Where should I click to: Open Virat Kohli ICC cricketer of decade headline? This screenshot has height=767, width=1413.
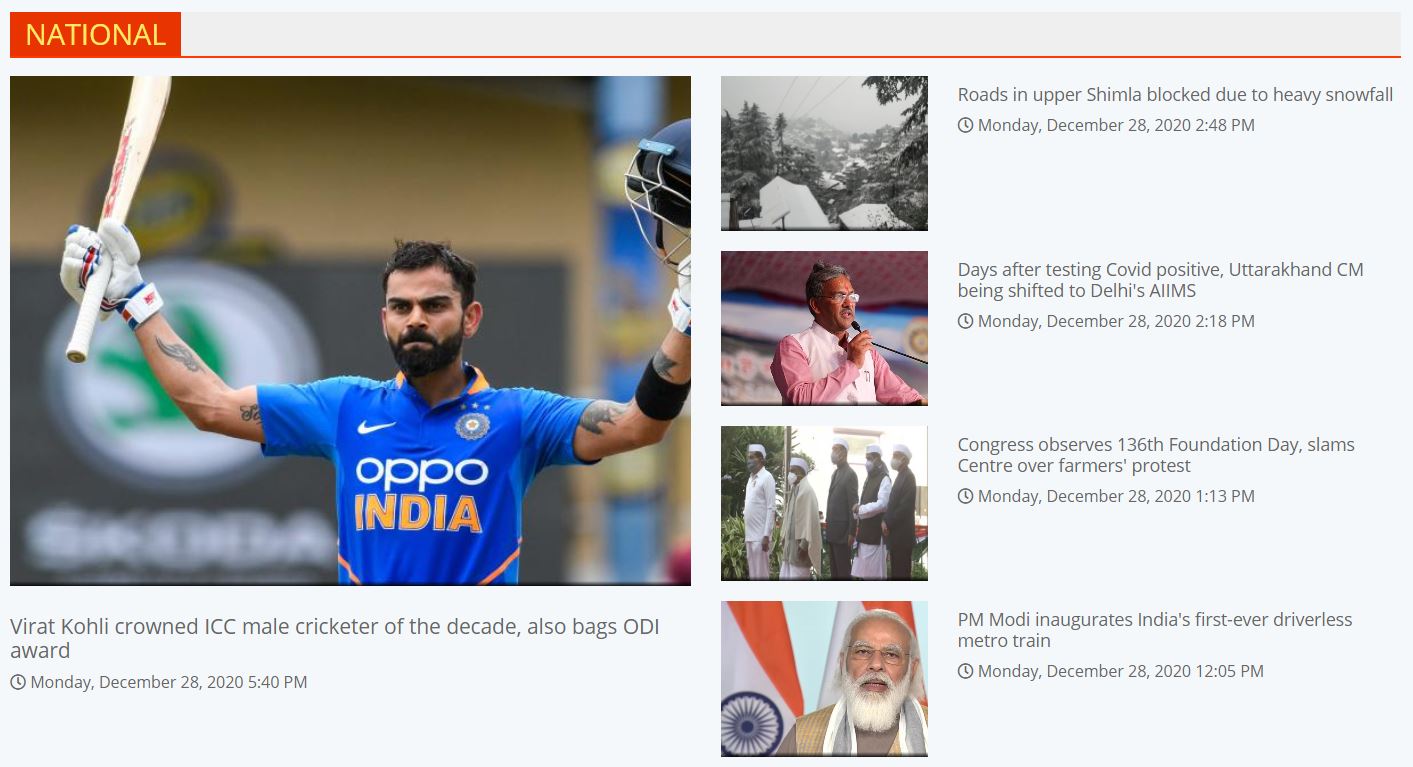point(335,638)
